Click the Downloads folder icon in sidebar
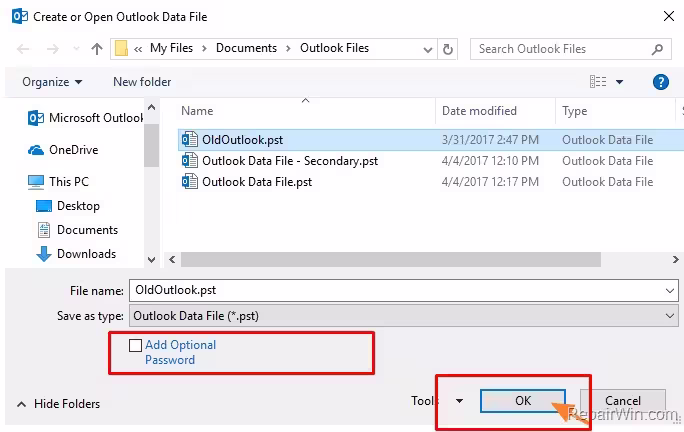Image resolution: width=684 pixels, height=432 pixels. point(43,254)
